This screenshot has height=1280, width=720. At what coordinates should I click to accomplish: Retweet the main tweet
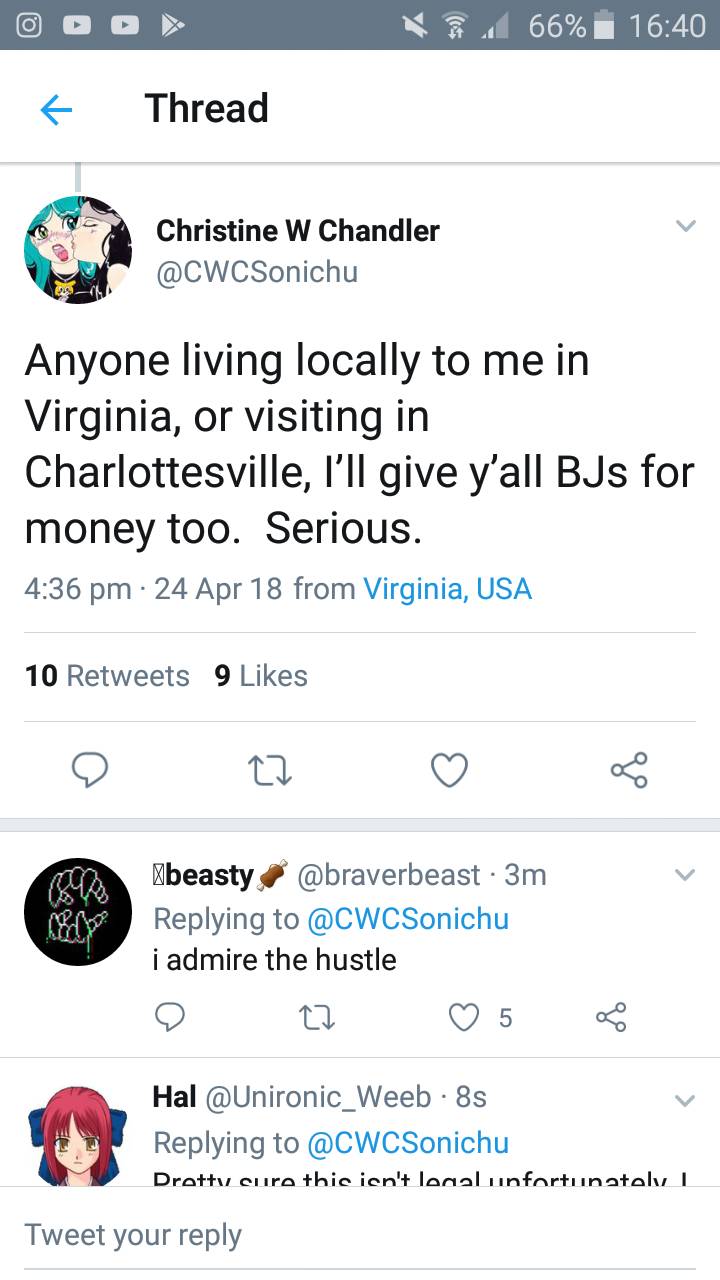269,770
